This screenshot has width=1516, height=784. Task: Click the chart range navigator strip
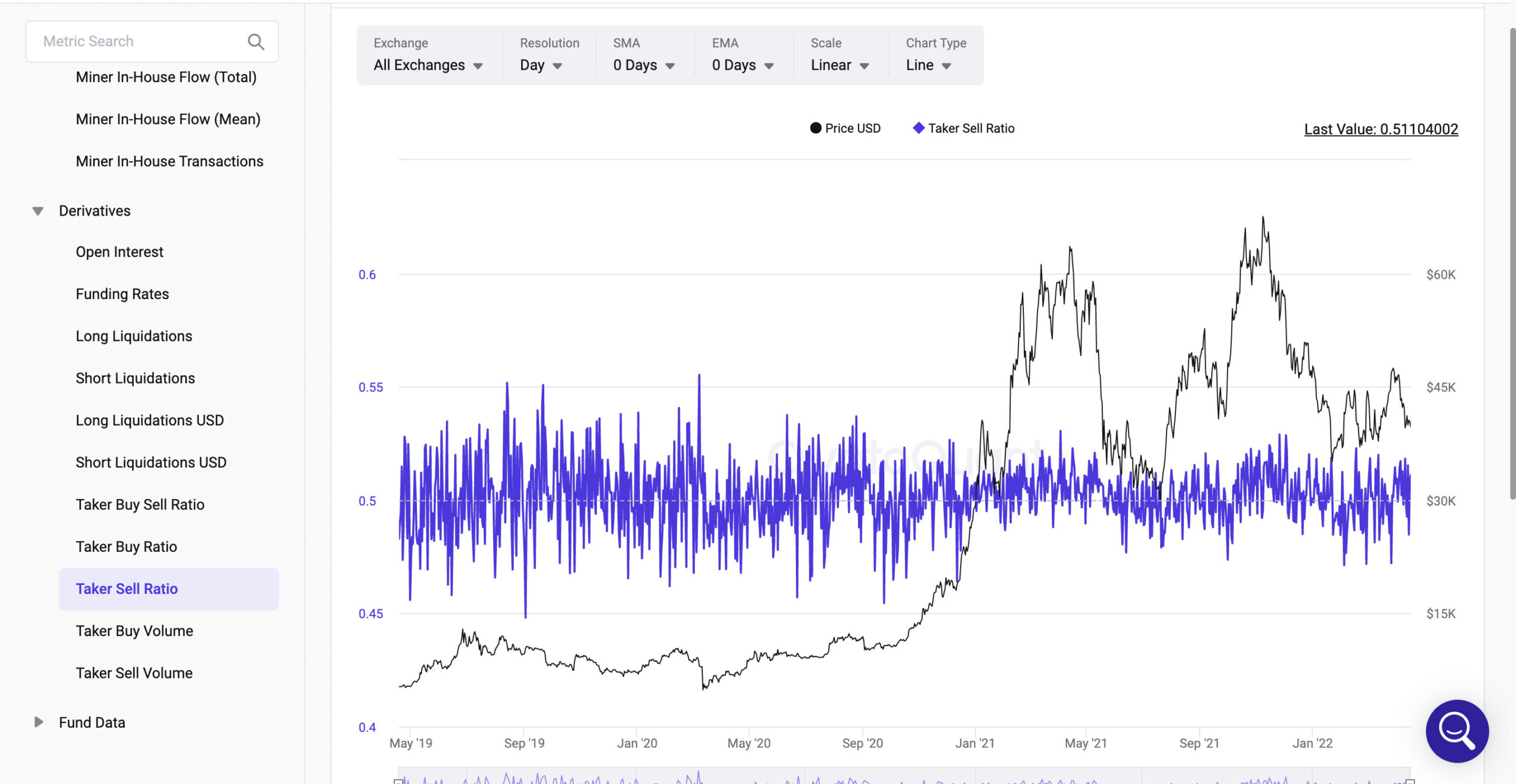click(x=904, y=776)
